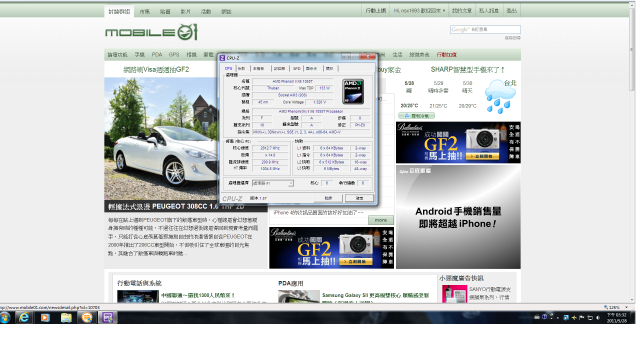Open the 中國聯通 article link

point(198,295)
